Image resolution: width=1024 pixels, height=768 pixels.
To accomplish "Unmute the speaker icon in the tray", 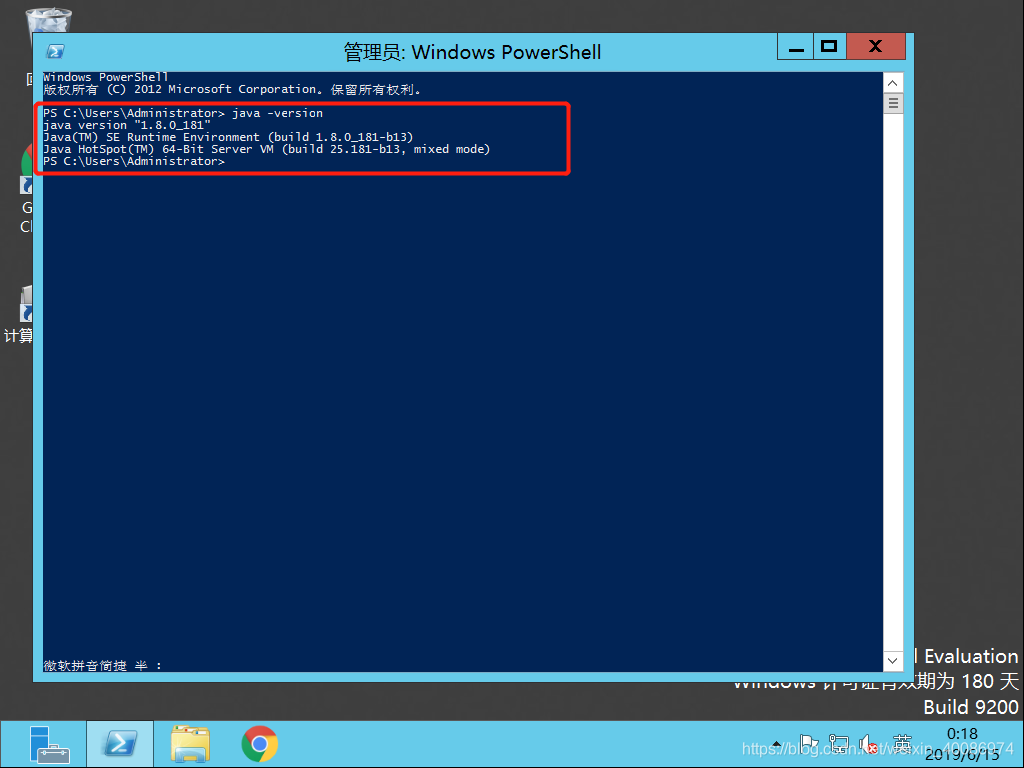I will (x=866, y=744).
